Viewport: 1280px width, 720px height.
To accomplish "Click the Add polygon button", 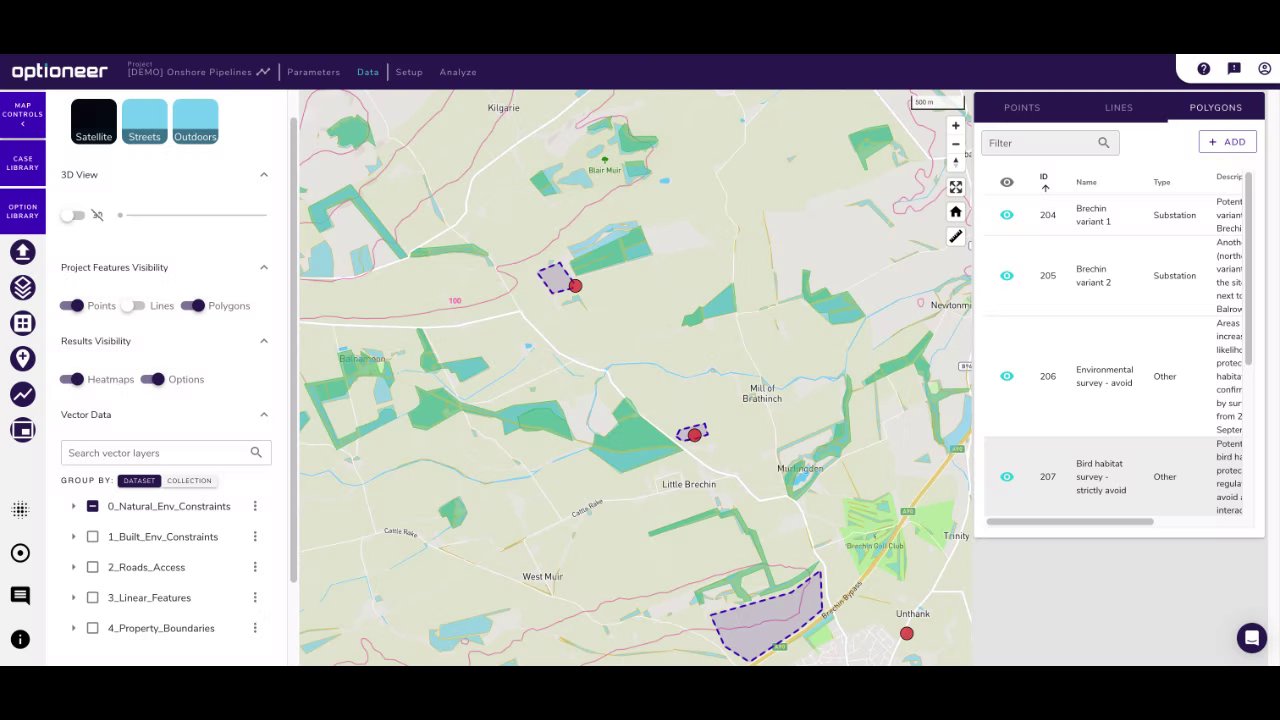I will (1227, 142).
